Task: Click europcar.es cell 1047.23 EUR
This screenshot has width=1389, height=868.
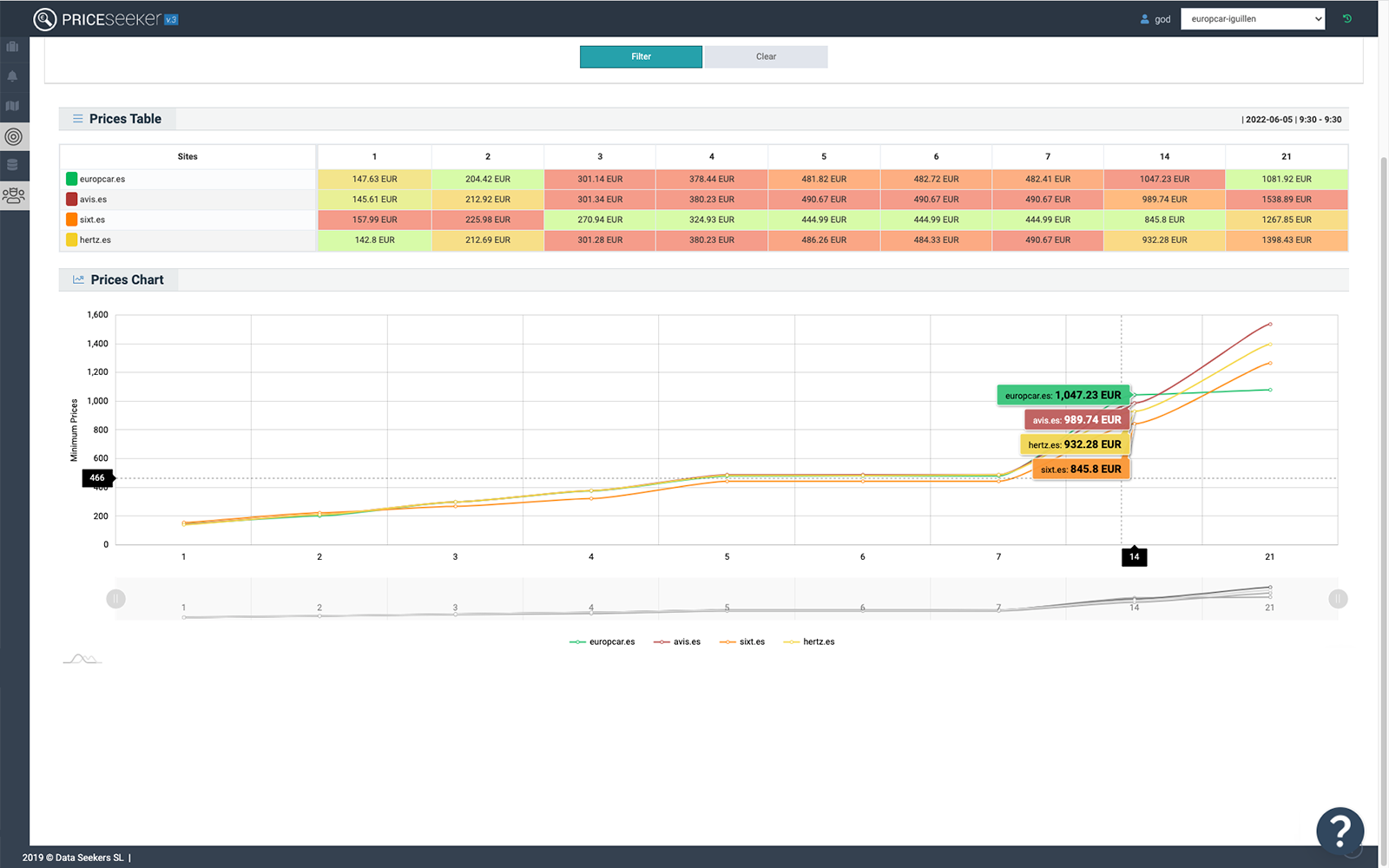Action: click(x=1164, y=179)
